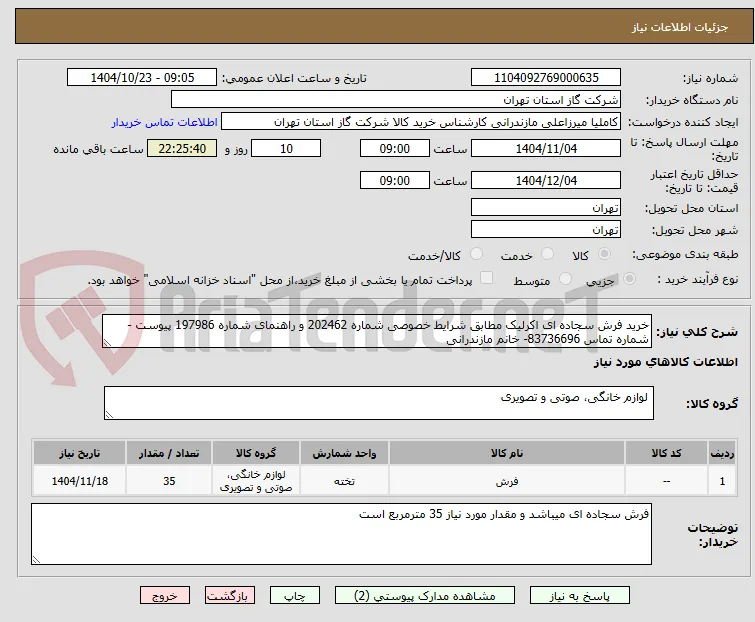Click the بازگشت back button
This screenshot has width=755, height=622.
230,596
